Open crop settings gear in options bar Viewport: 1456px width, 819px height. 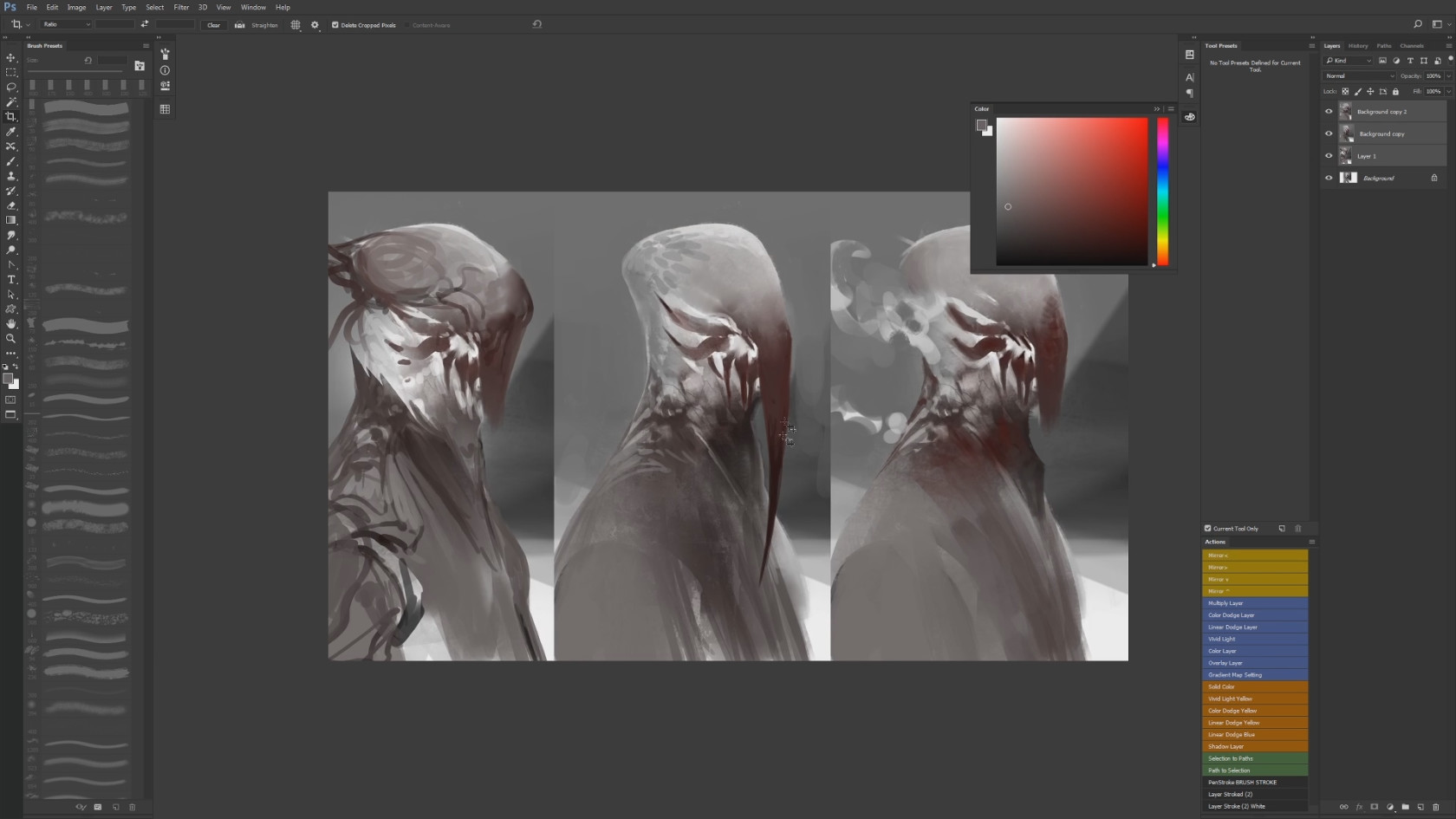pyautogui.click(x=315, y=25)
